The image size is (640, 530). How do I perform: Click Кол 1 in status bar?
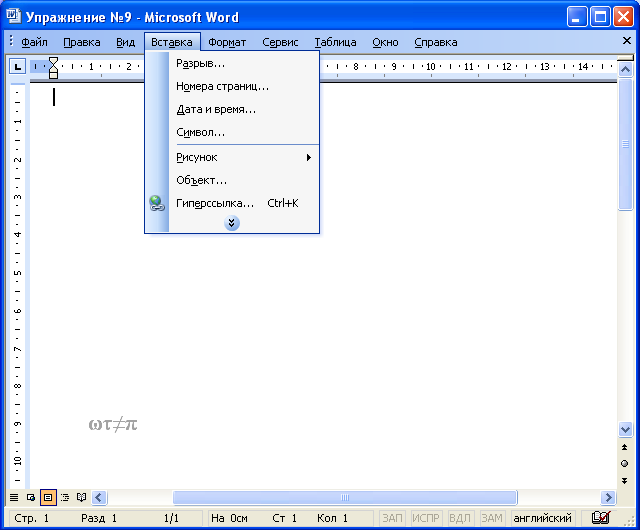click(332, 518)
